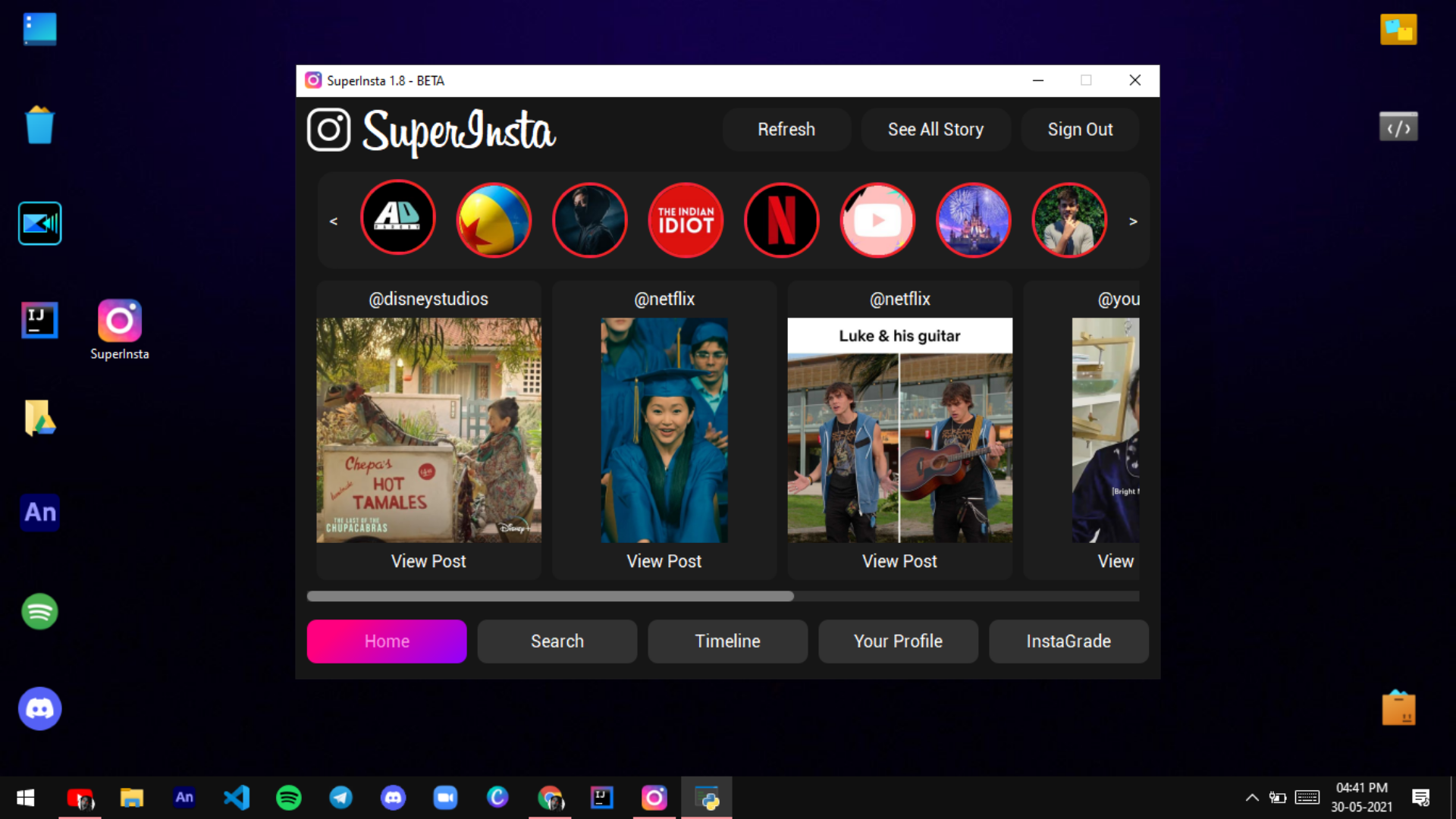Open the Disney castle story
Viewport: 1456px width, 819px height.
point(974,220)
